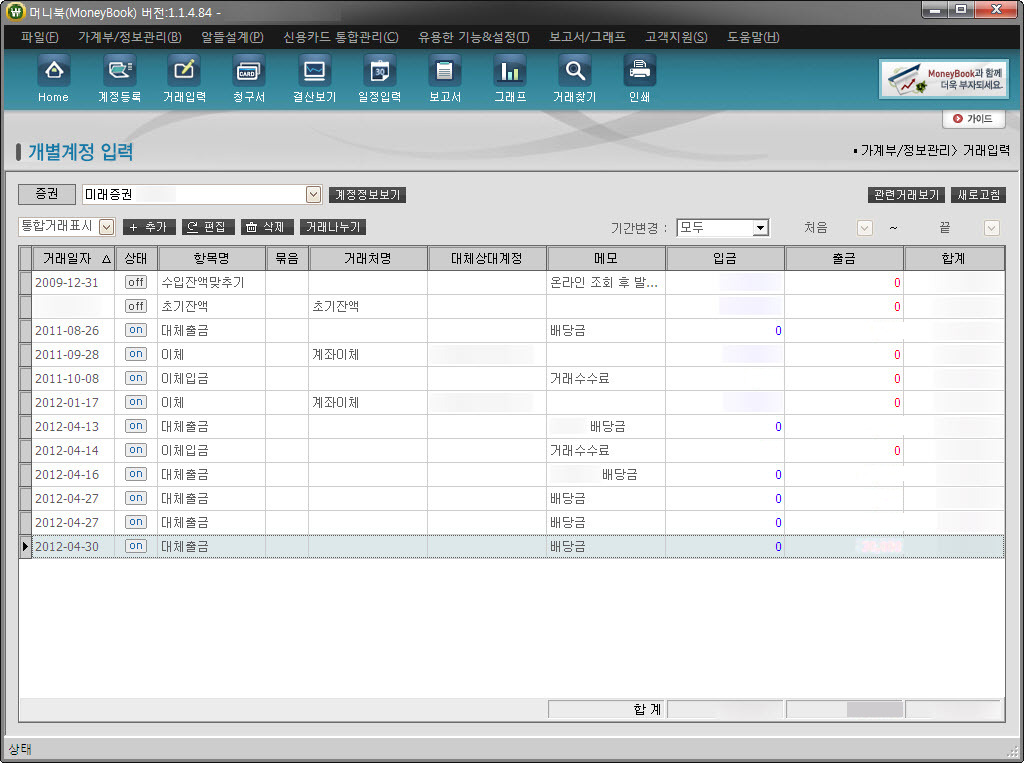Open the 일정입력 calendar icon
Screen dimensions: 1024x763
[379, 72]
